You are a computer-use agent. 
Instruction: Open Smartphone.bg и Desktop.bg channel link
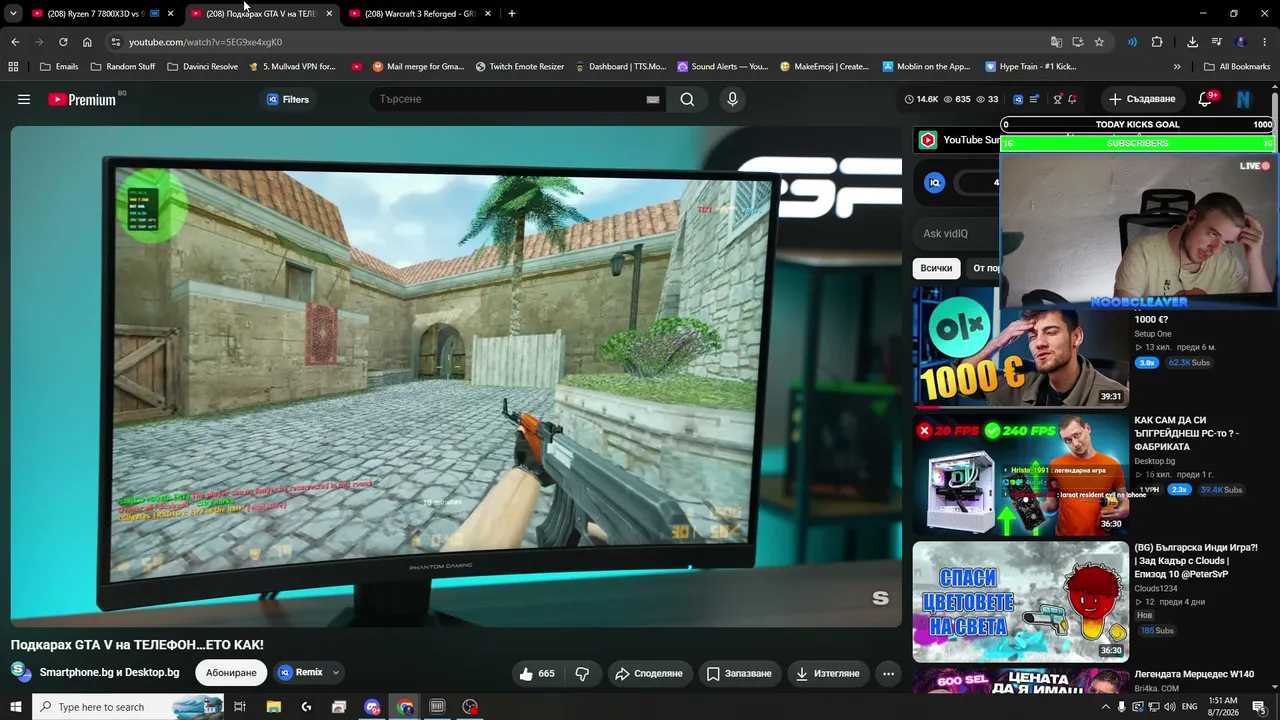[110, 672]
